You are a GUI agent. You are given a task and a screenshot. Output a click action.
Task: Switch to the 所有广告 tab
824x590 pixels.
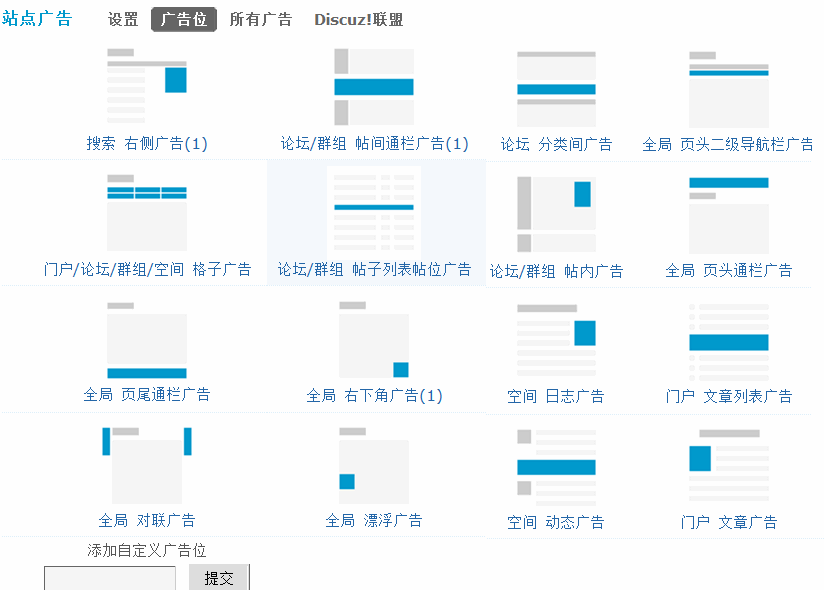(x=259, y=19)
